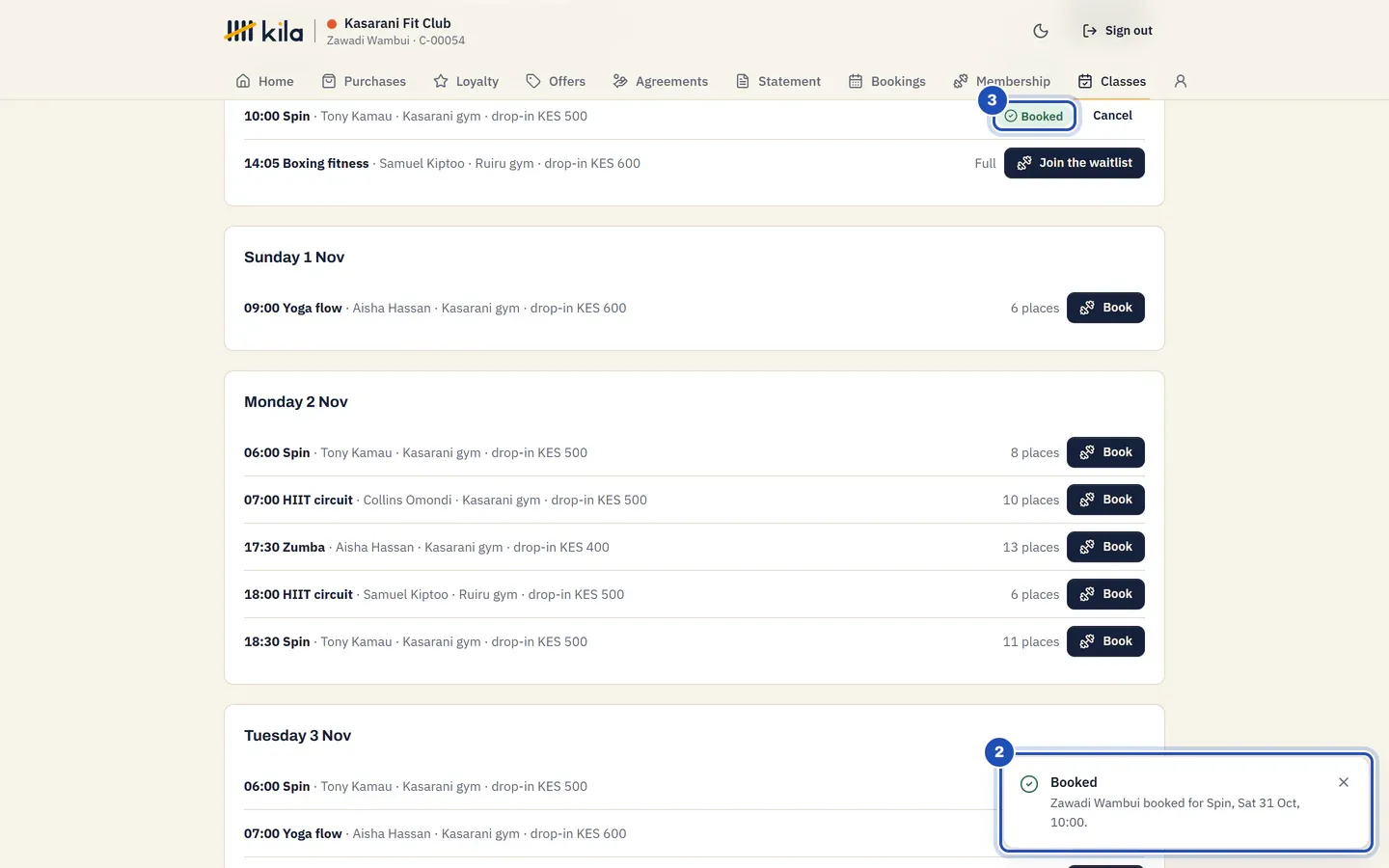Click the Bookings calendar icon

[x=856, y=81]
